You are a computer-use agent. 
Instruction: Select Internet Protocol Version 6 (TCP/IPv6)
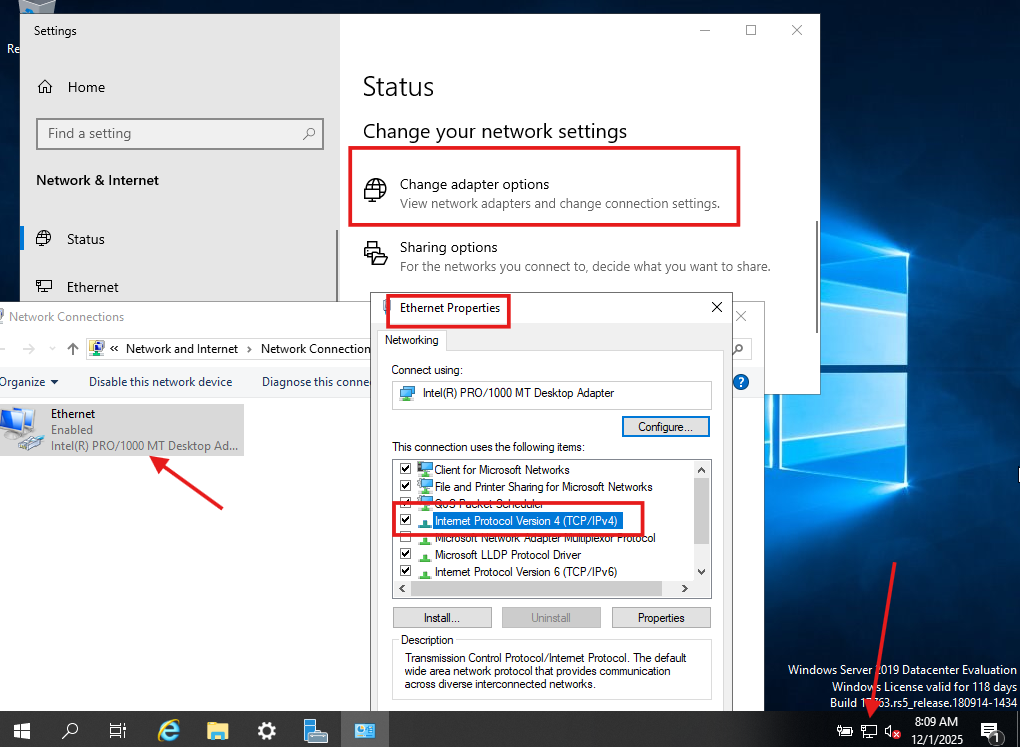pyautogui.click(x=526, y=572)
